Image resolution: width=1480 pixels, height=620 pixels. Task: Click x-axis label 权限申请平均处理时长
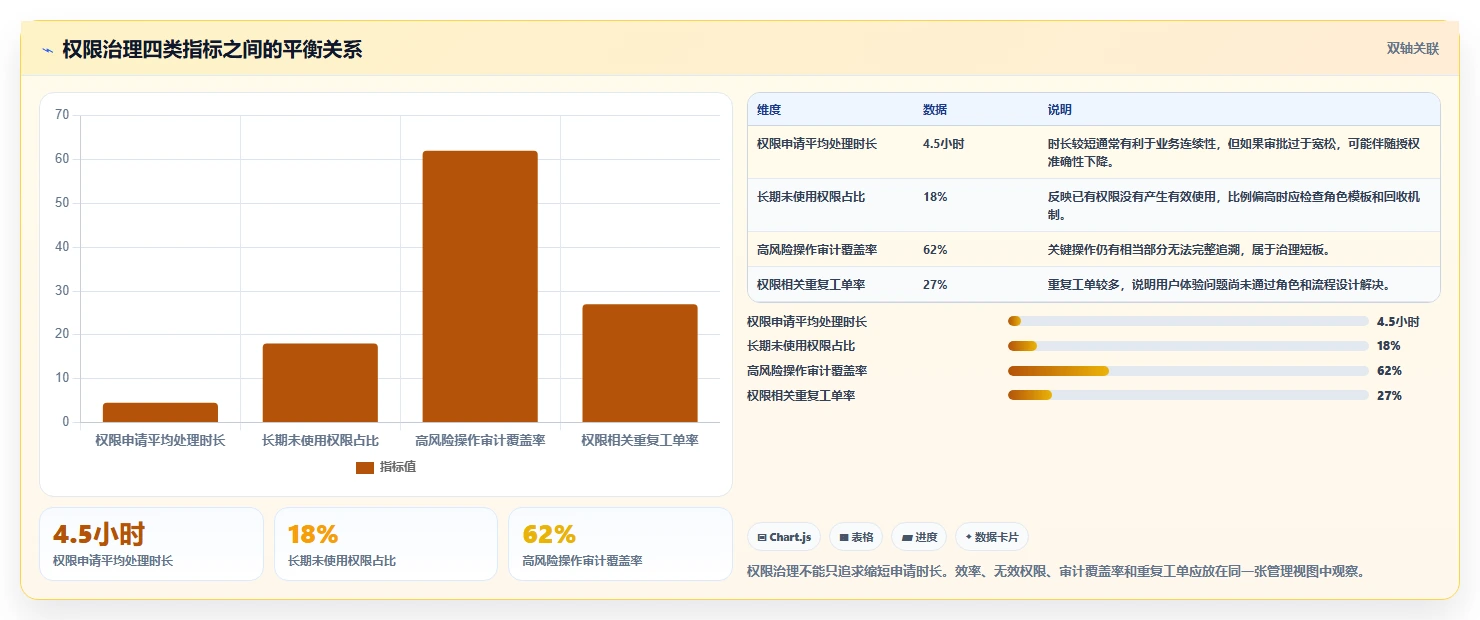point(160,440)
